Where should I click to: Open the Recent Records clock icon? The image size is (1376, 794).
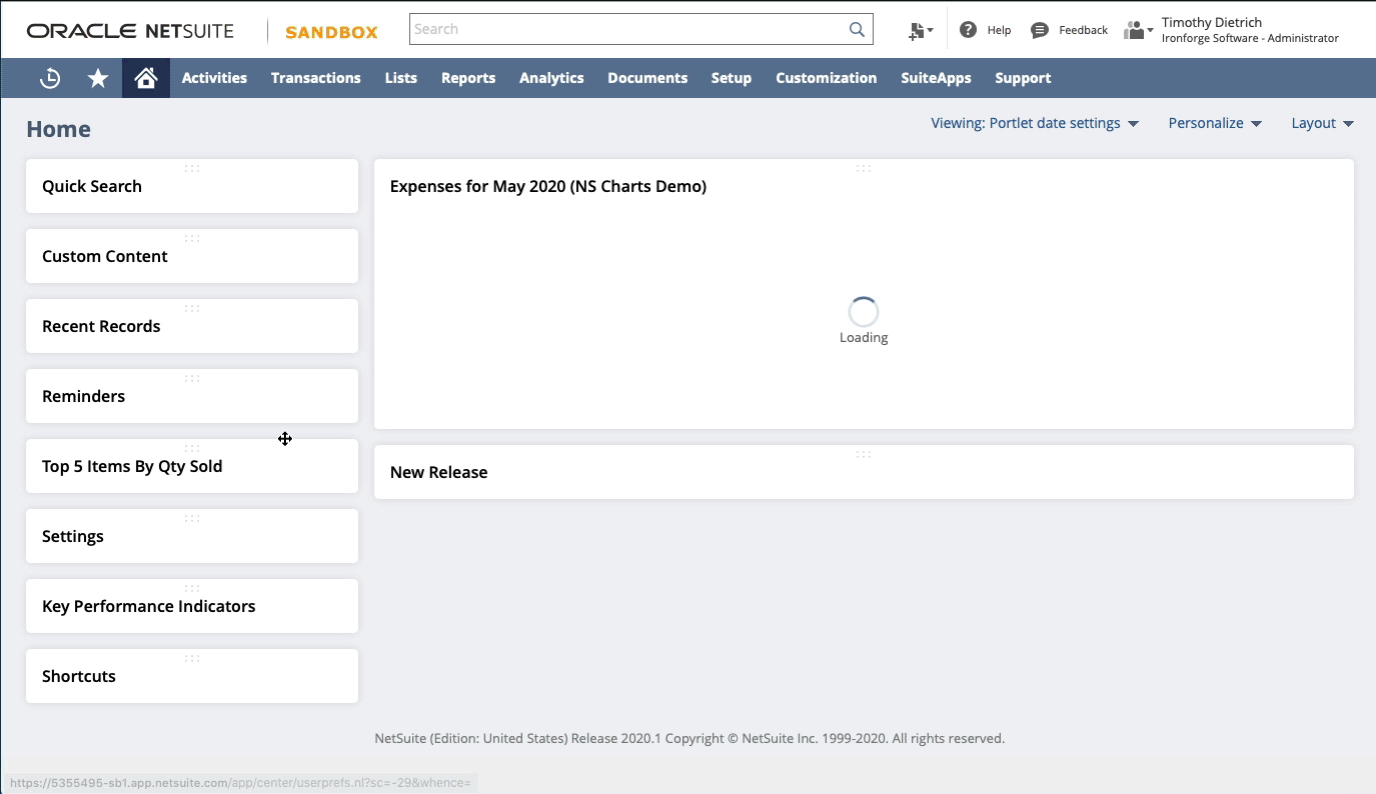[x=50, y=78]
